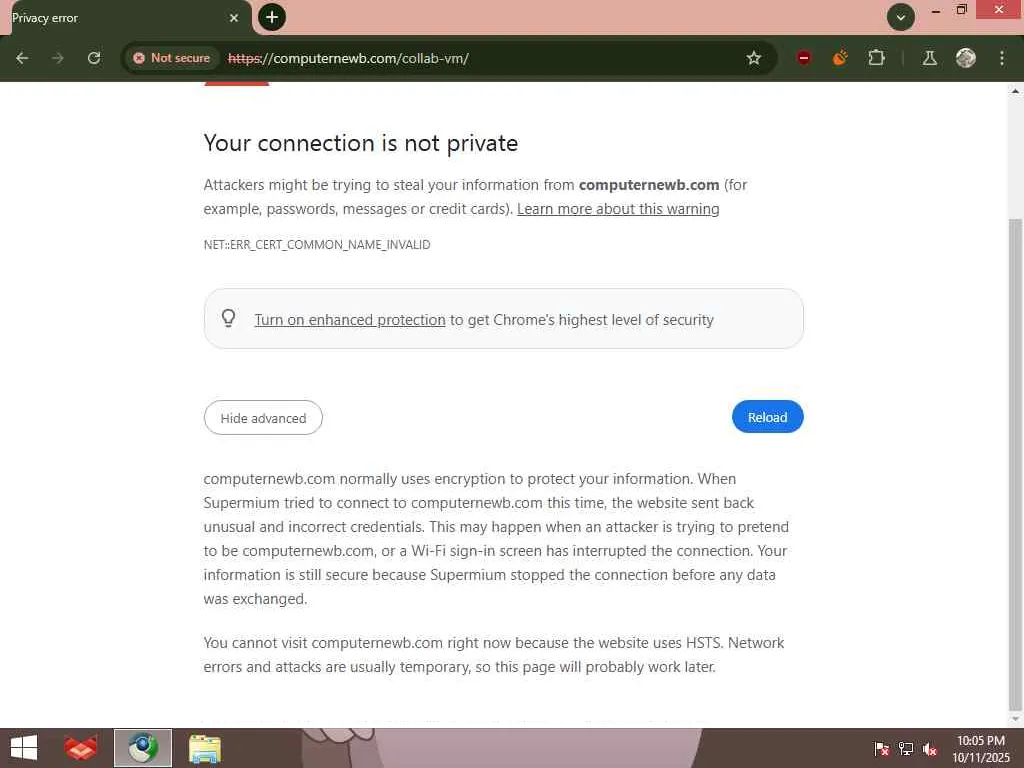Open the experiments flask icon
1024x768 pixels.
(929, 58)
